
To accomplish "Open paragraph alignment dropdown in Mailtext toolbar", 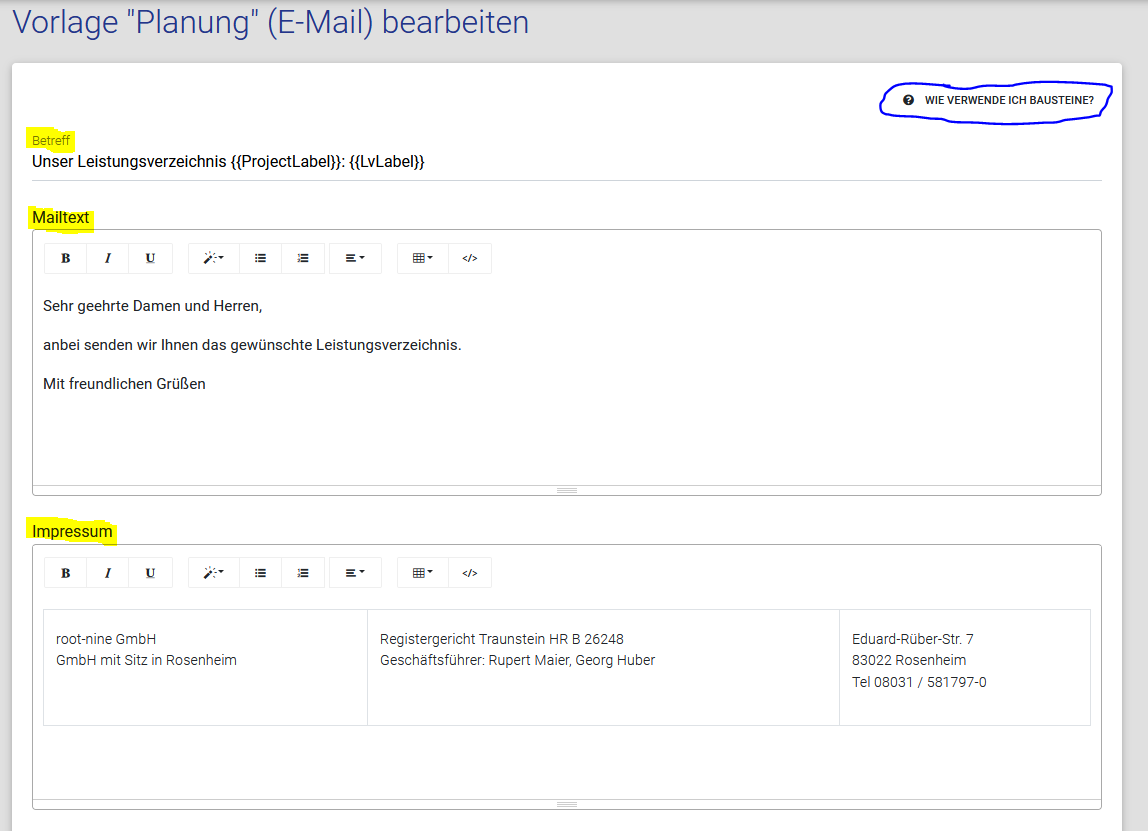I will tap(355, 258).
